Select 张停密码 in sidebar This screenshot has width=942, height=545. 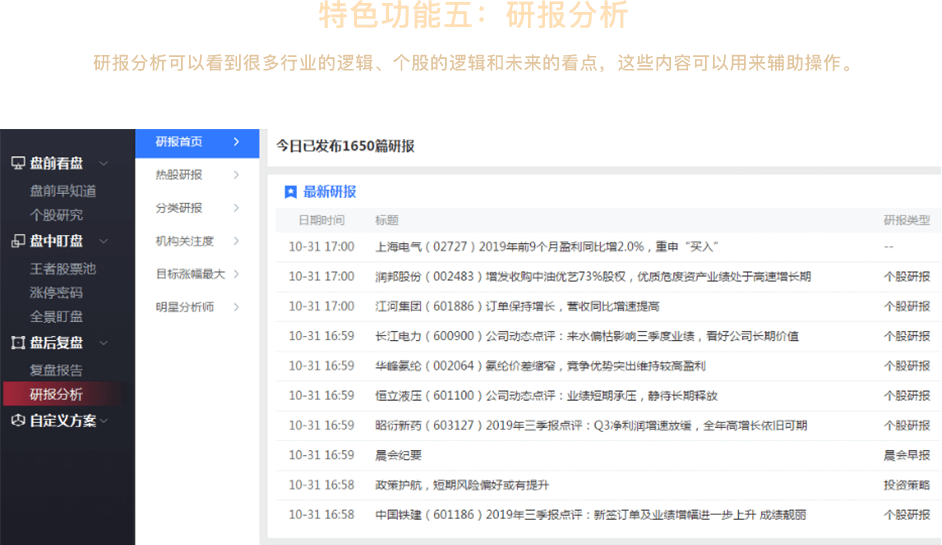pos(56,293)
